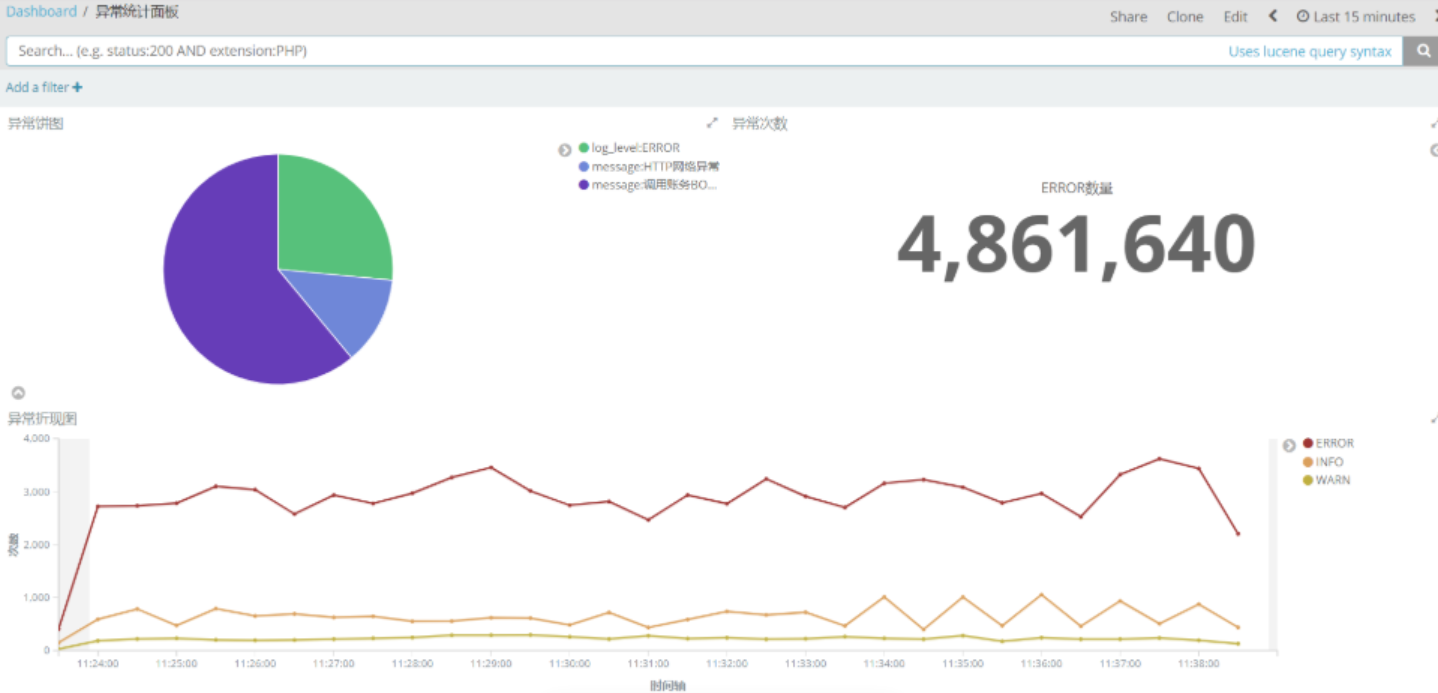Click the magnifier search button
Screen dimensions: 1438x693
pyautogui.click(x=1422, y=51)
